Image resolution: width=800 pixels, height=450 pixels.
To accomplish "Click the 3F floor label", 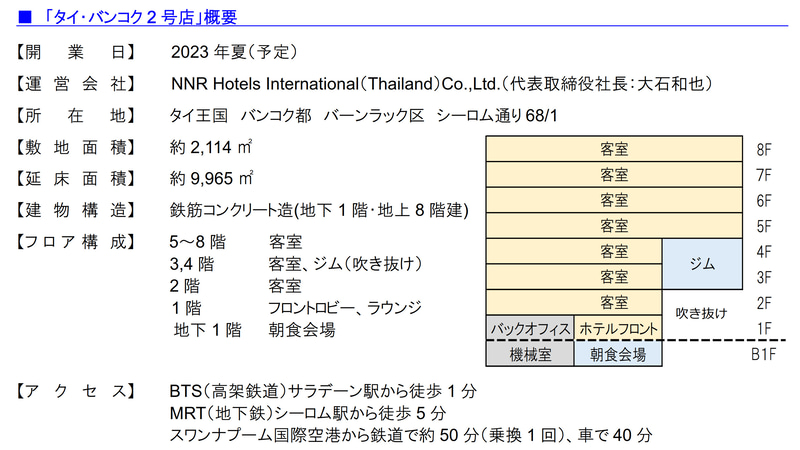I will coord(764,278).
